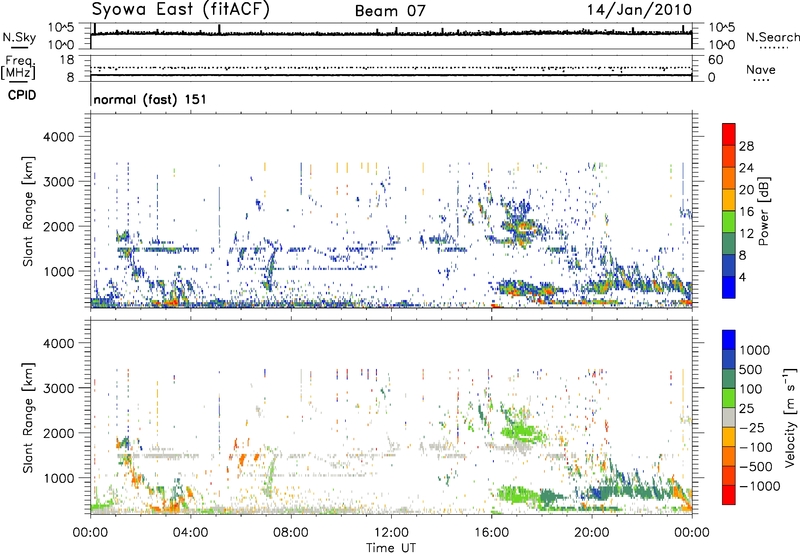The height and width of the screenshot is (554, 800).
Task: Click the blue 1000 velocity colorbar segment
Action: 729,340
